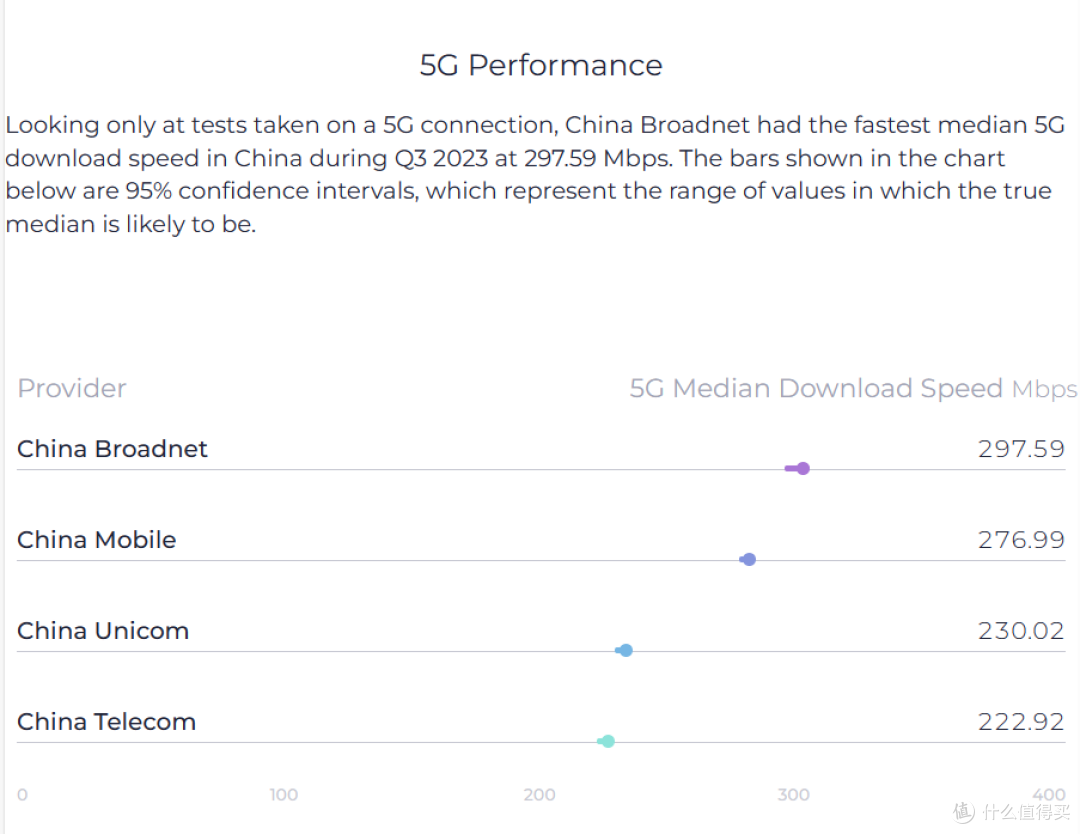This screenshot has height=834, width=1080.
Task: Click the 300 axis tick label
Action: (793, 794)
